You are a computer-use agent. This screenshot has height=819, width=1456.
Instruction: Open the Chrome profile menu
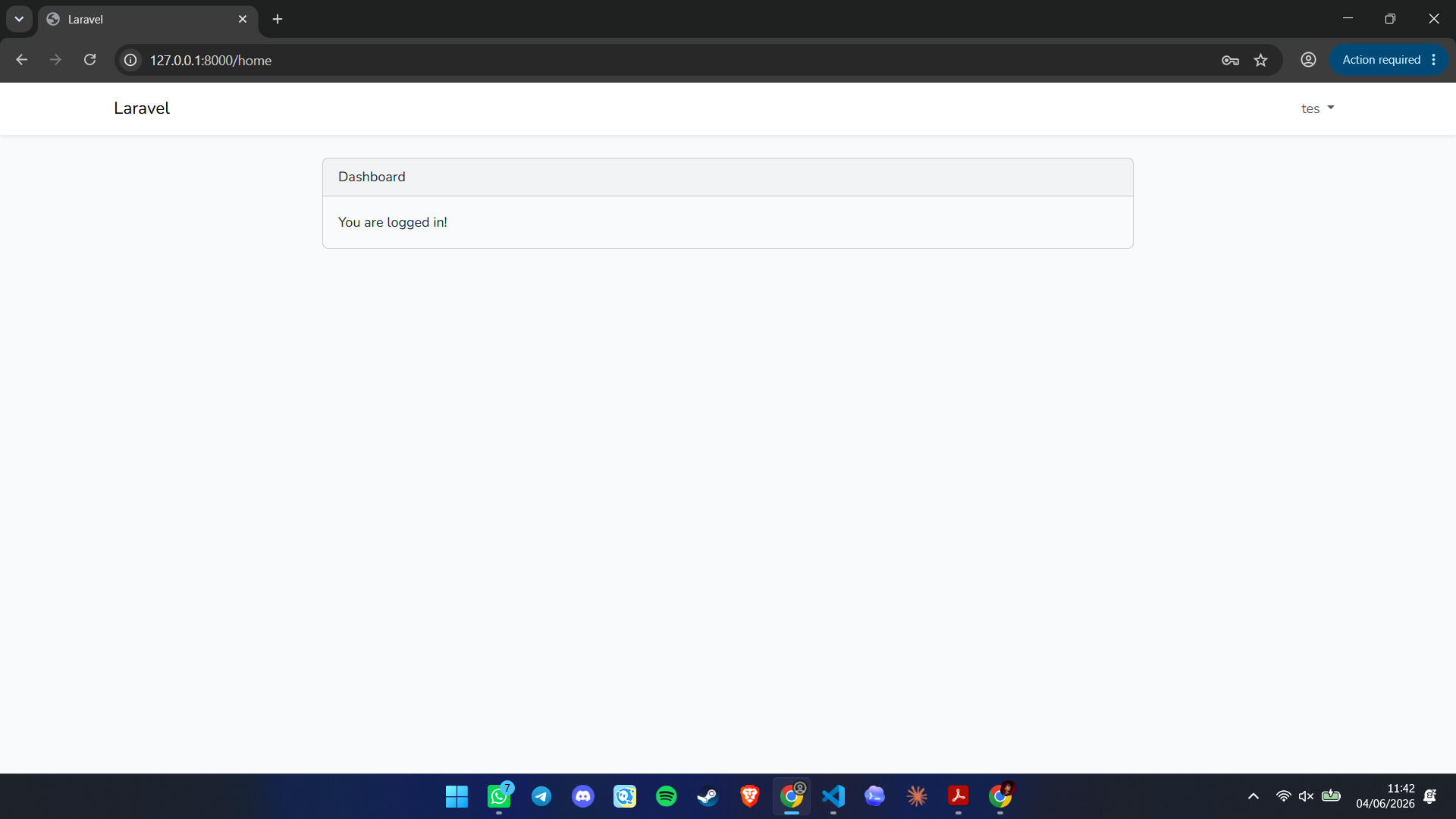click(x=1308, y=60)
